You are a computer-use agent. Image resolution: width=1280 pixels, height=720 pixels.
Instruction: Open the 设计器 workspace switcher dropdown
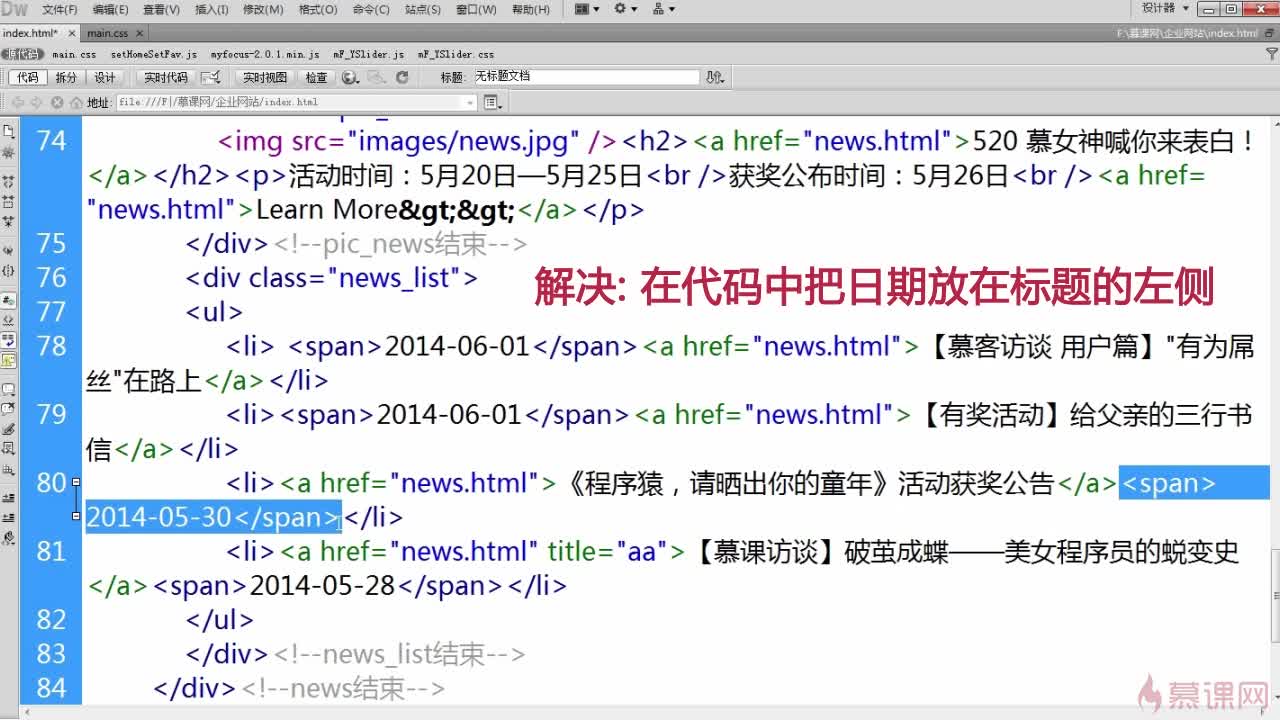(x=1164, y=8)
